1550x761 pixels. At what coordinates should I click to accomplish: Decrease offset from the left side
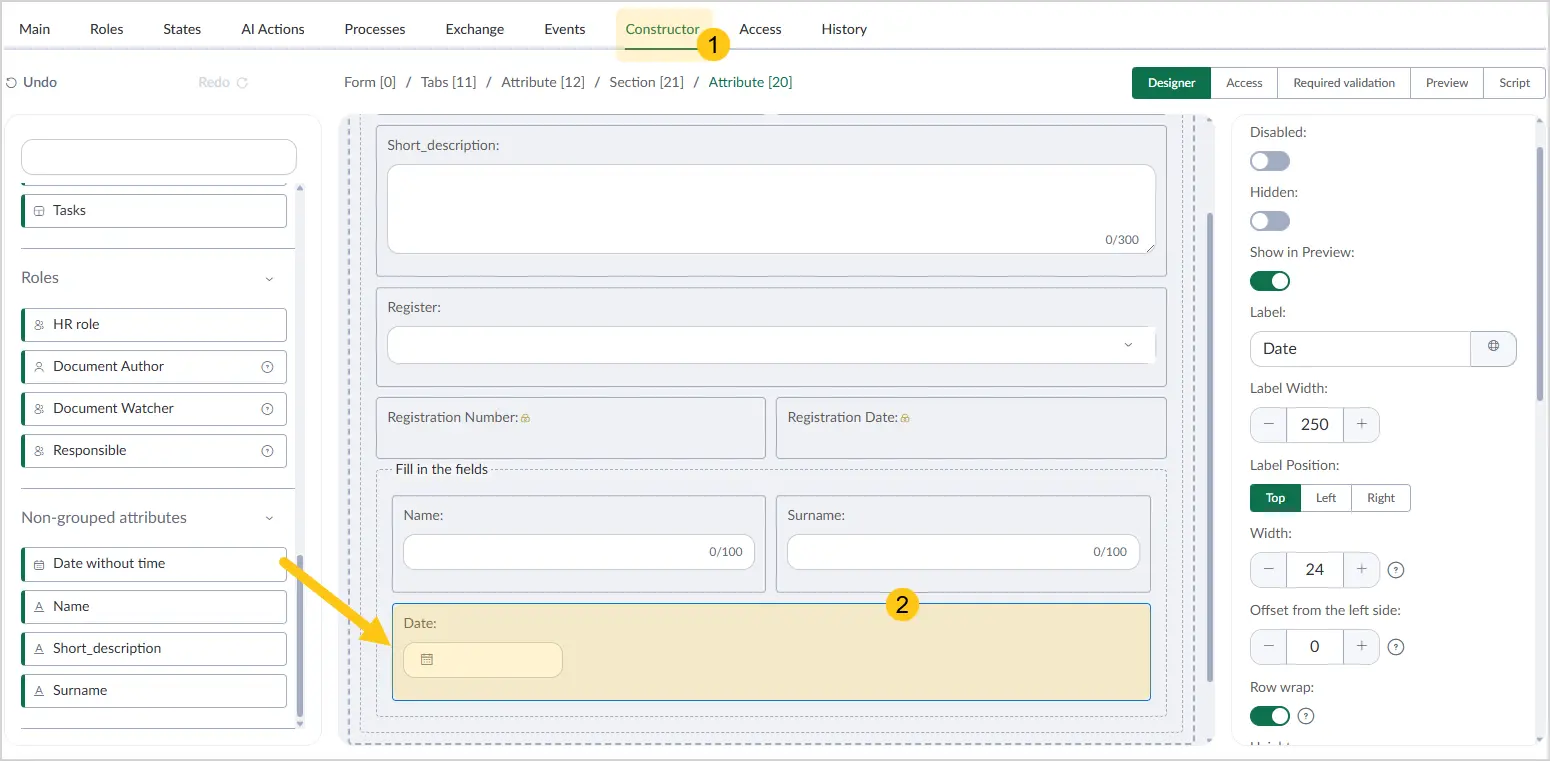[x=1269, y=647]
